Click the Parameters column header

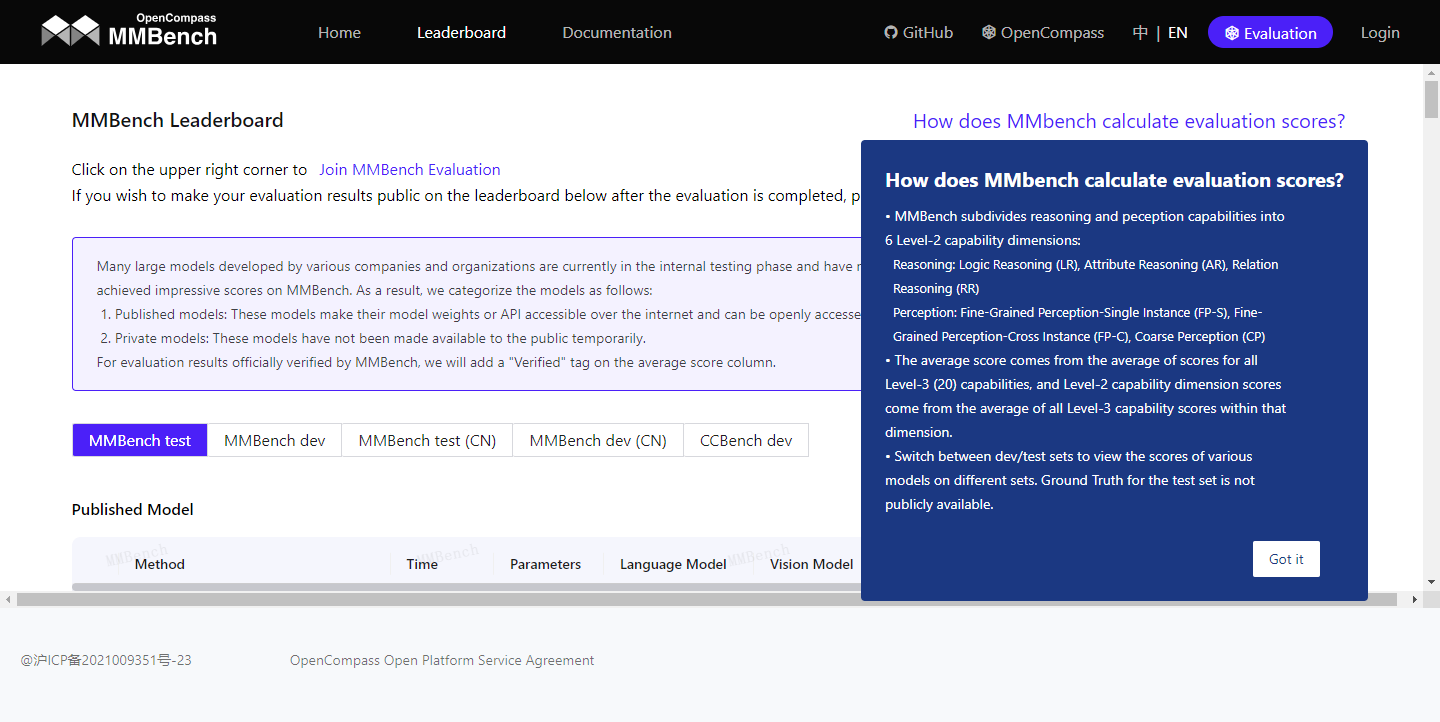(x=545, y=564)
